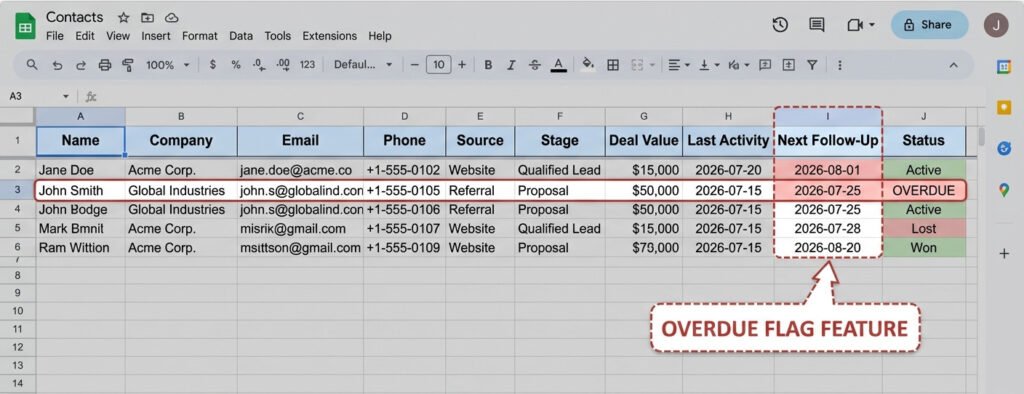
Task: Open the font family dropdown
Action: (363, 65)
